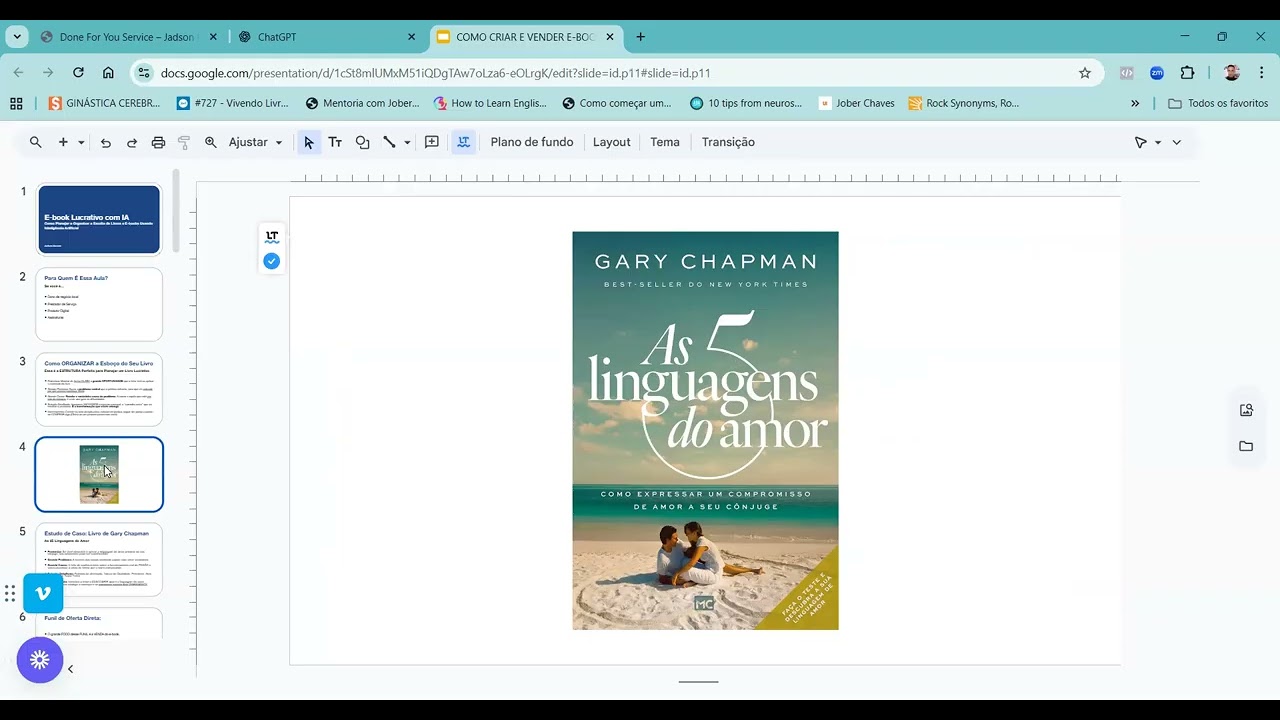Select slide 3 thumbnail Como ORGANIZAR
Screen dimensions: 1280x720
pos(99,389)
